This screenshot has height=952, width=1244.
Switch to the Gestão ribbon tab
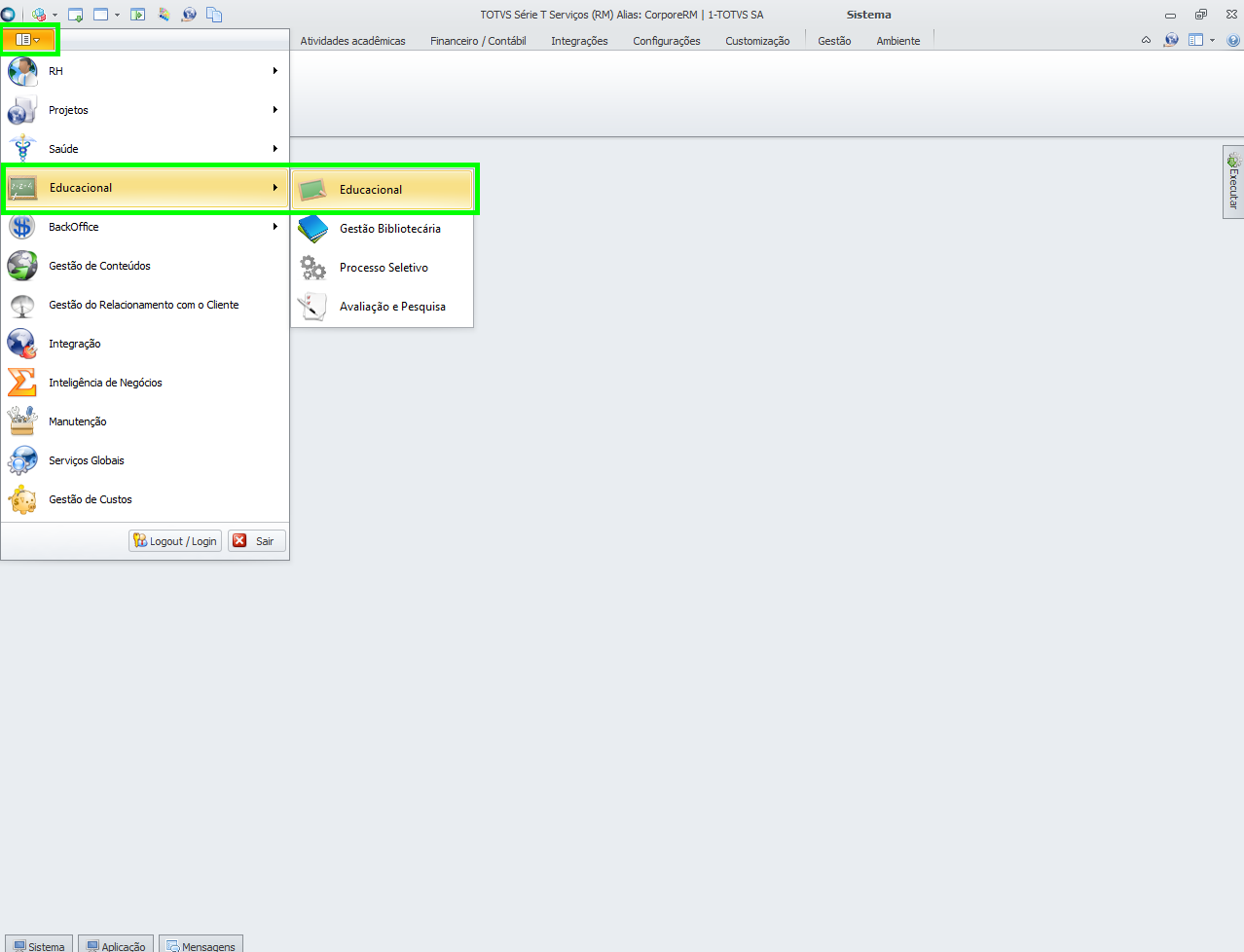point(834,41)
